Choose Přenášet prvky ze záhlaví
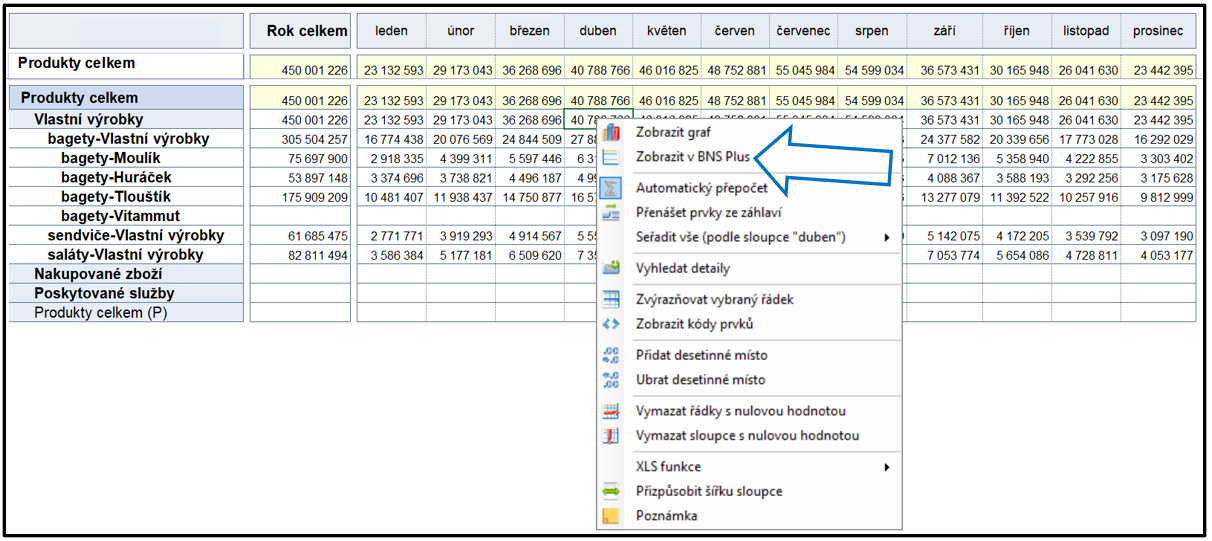Image resolution: width=1212 pixels, height=541 pixels. (x=709, y=212)
